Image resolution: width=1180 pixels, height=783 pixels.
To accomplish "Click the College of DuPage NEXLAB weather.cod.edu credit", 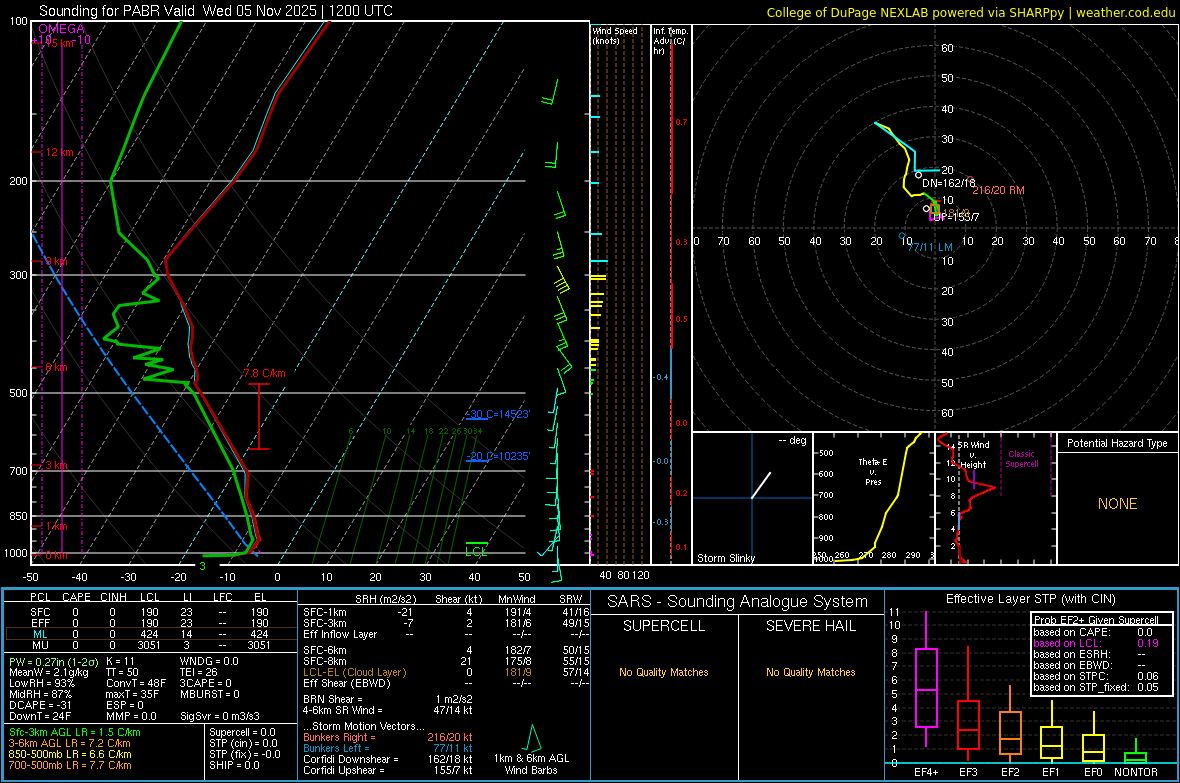I will [x=970, y=12].
